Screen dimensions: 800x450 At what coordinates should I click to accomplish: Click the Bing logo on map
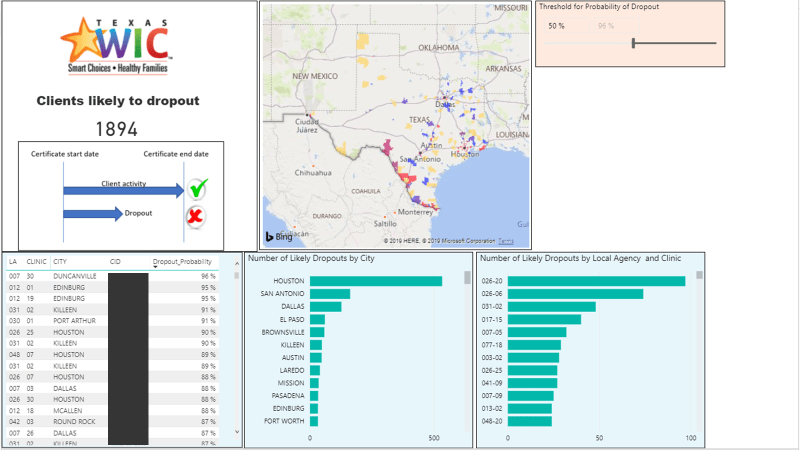[x=280, y=237]
